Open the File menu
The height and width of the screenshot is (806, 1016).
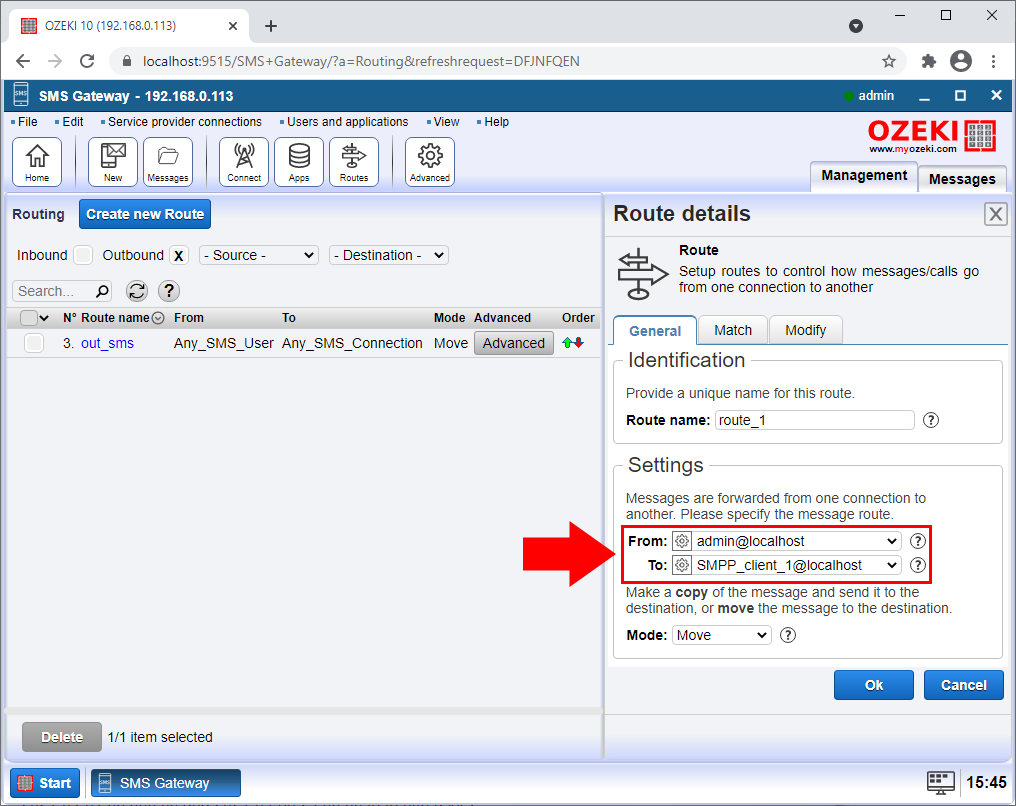(x=28, y=122)
